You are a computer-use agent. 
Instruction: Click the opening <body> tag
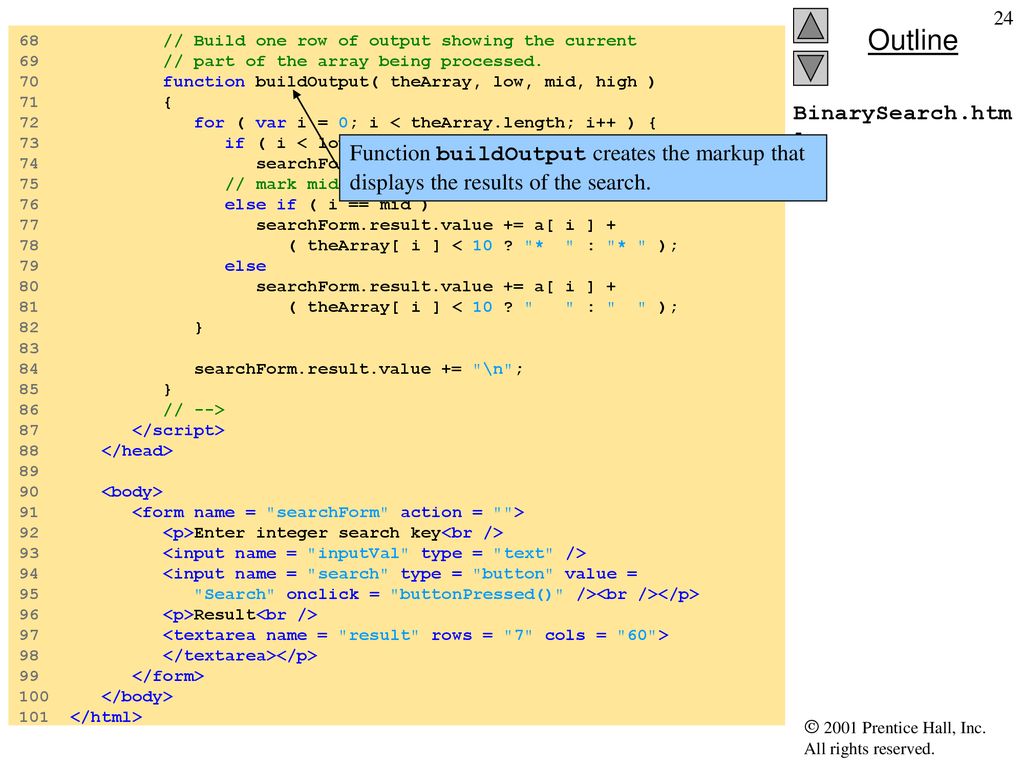click(132, 492)
